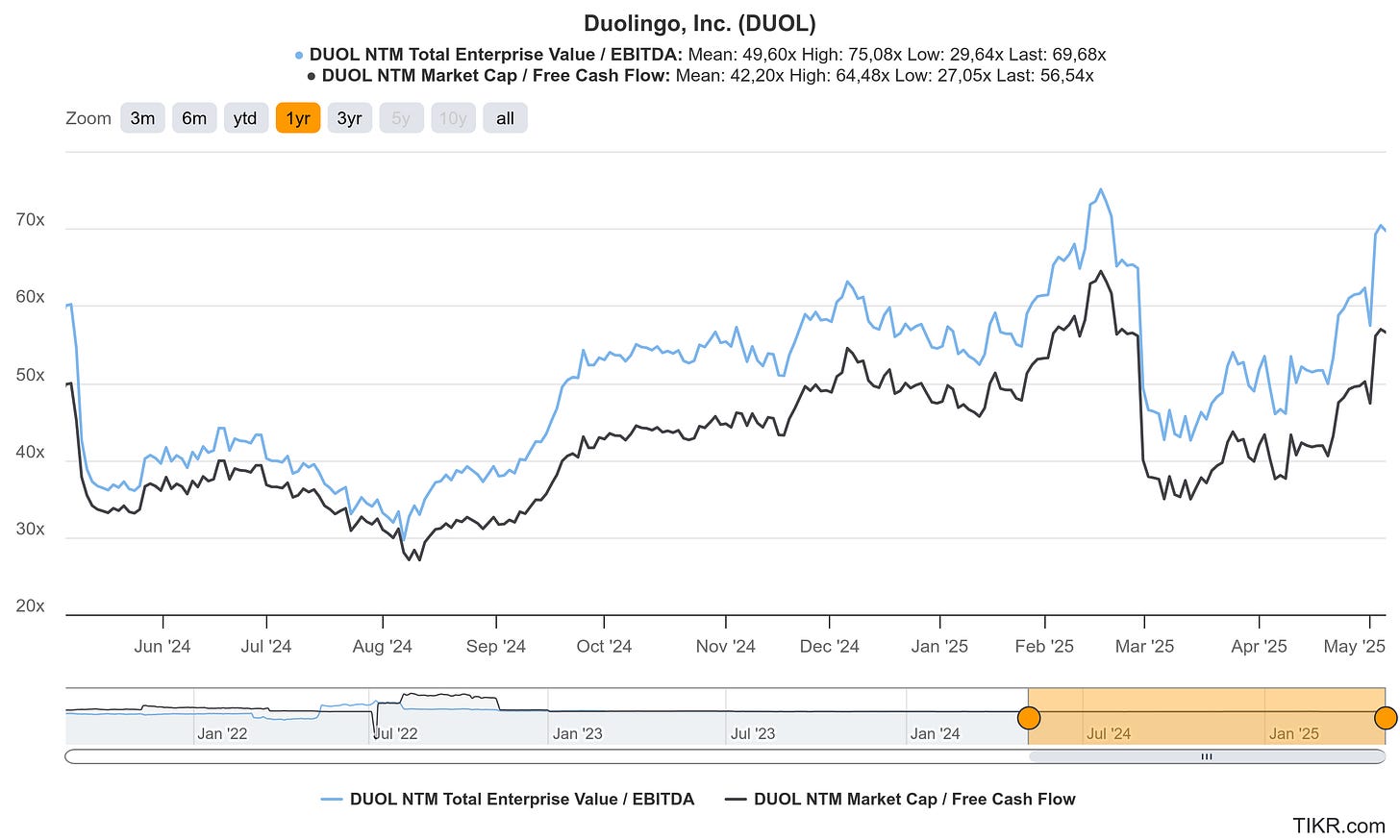The height and width of the screenshot is (840, 1400).
Task: Select the 1yr zoom button
Action: (x=298, y=118)
